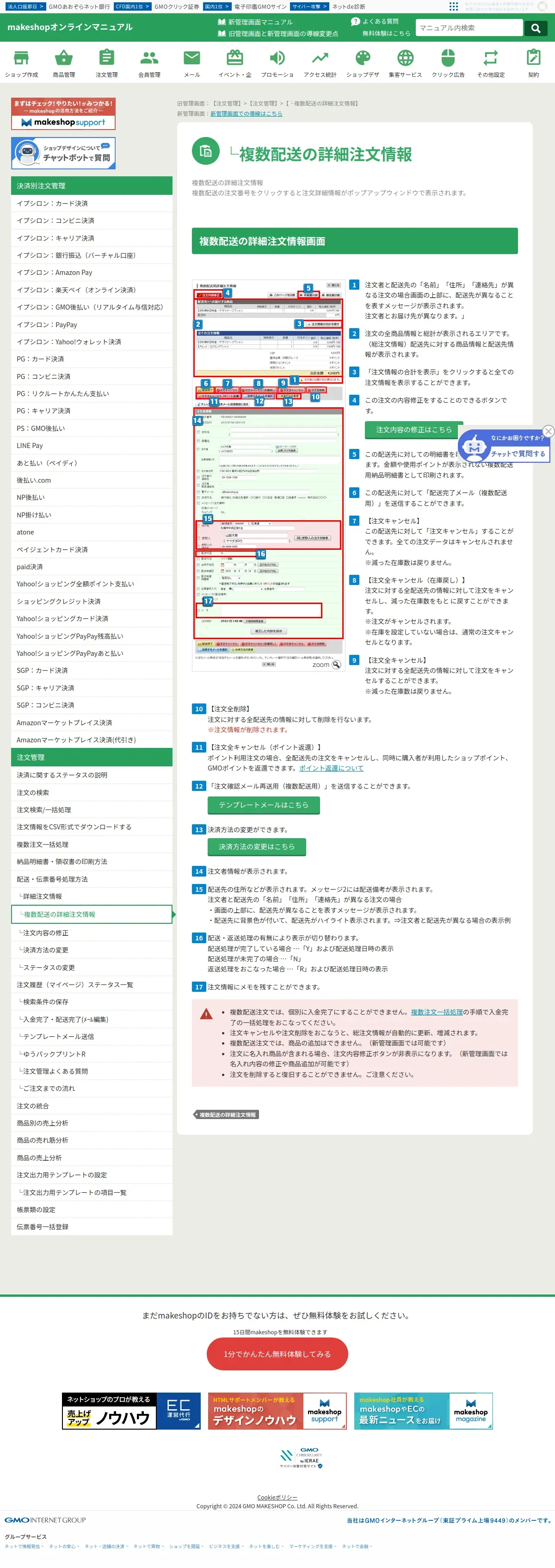Open Cookieポリシー footer link
555x1568 pixels.
pos(277,1497)
